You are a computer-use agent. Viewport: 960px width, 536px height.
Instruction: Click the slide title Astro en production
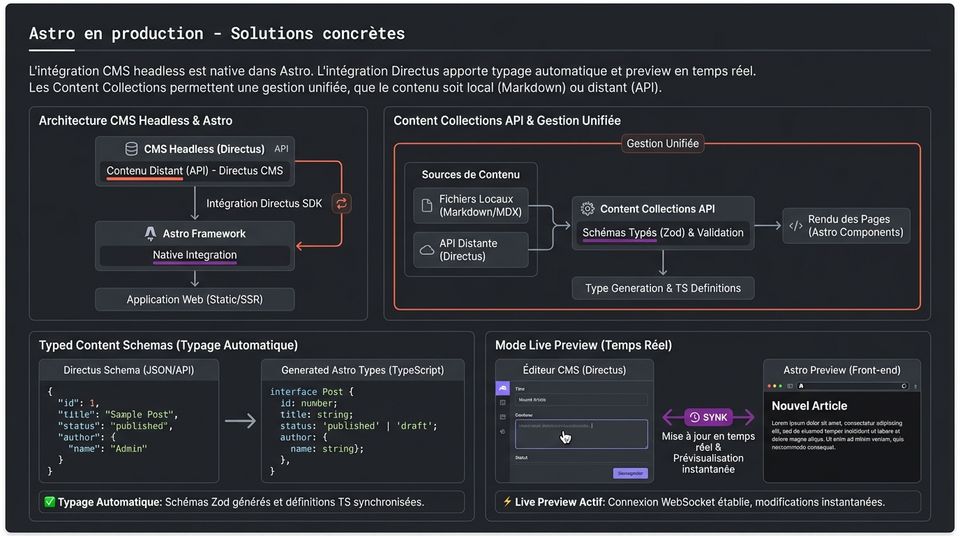[x=217, y=34]
